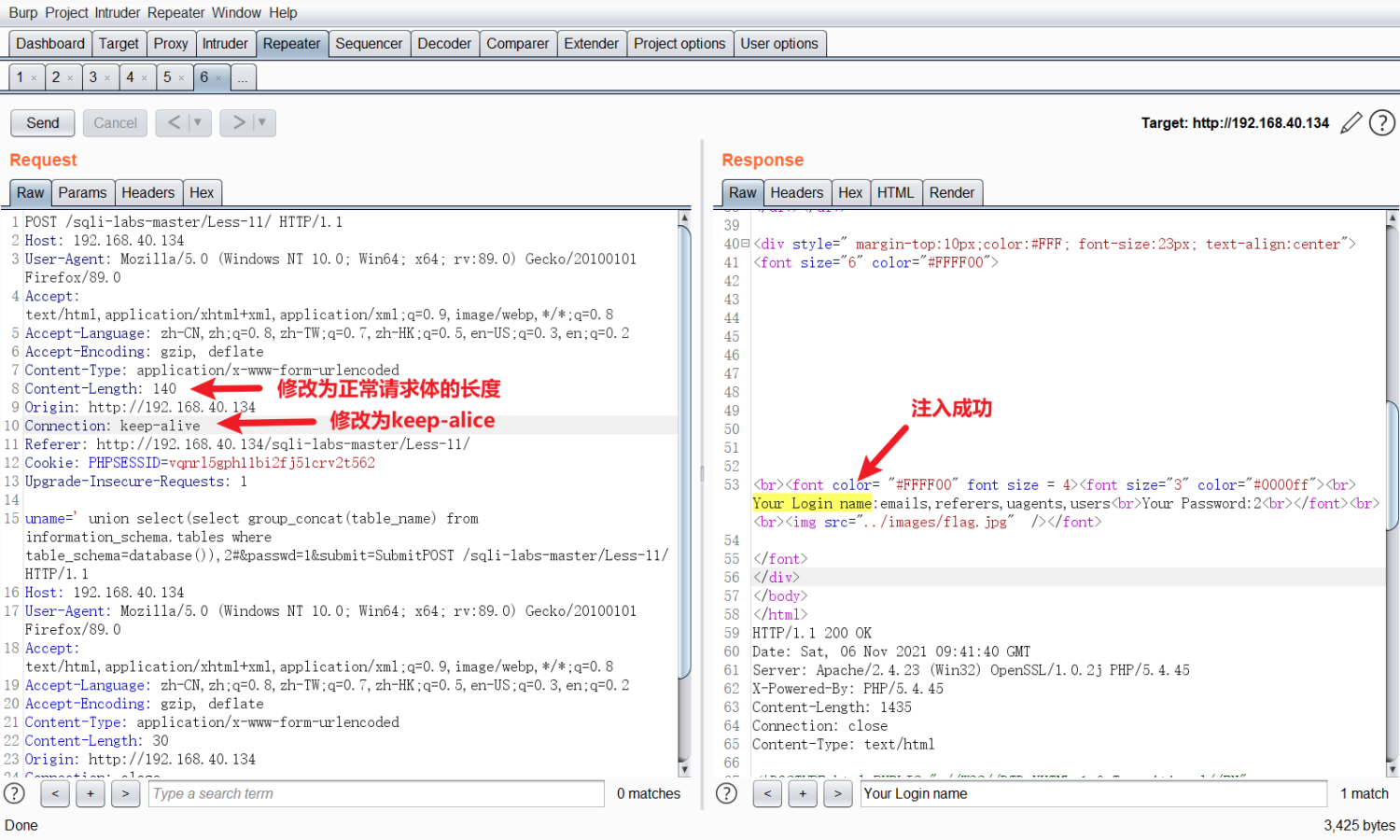Click the Content-Length: 140 header line
Screen dimensions: 1400x840
[100, 388]
